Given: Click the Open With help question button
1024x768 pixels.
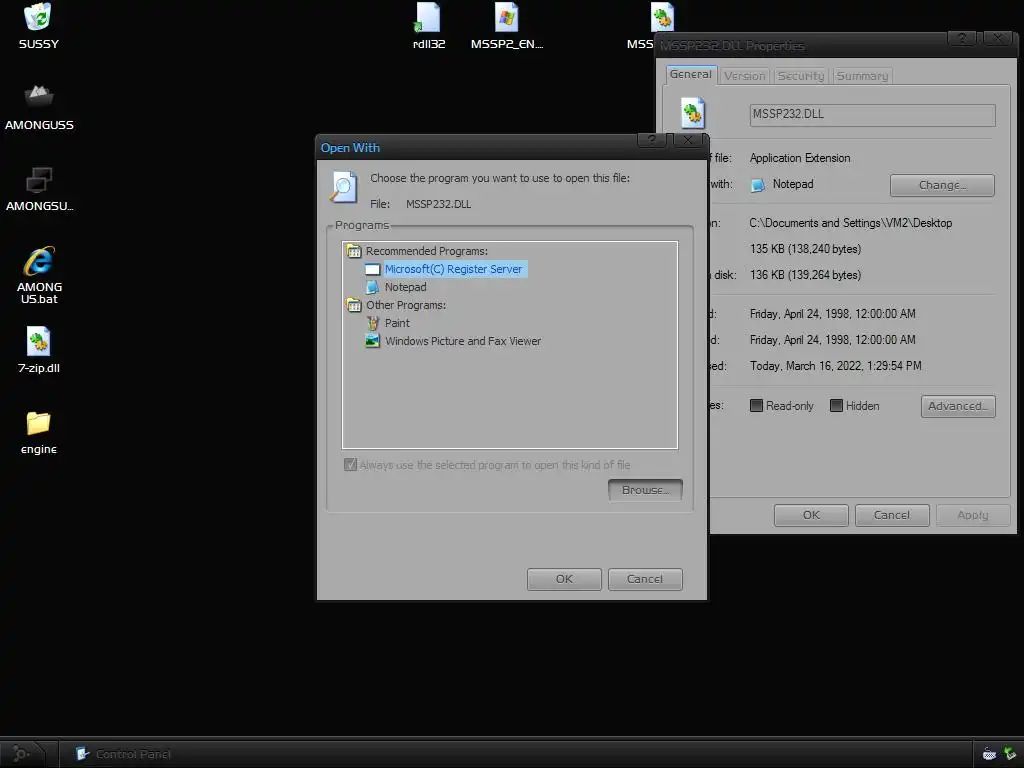Looking at the screenshot, I should pos(652,140).
